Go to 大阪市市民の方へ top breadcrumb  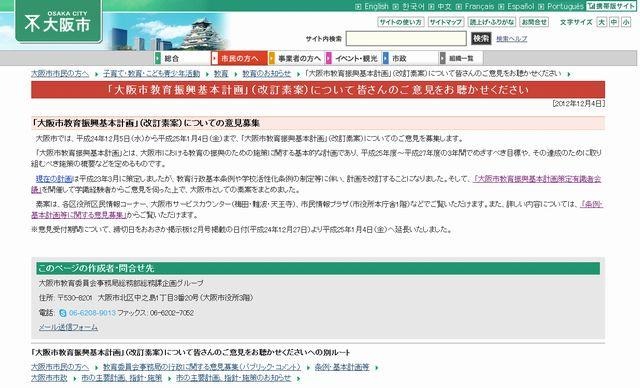click(x=60, y=73)
